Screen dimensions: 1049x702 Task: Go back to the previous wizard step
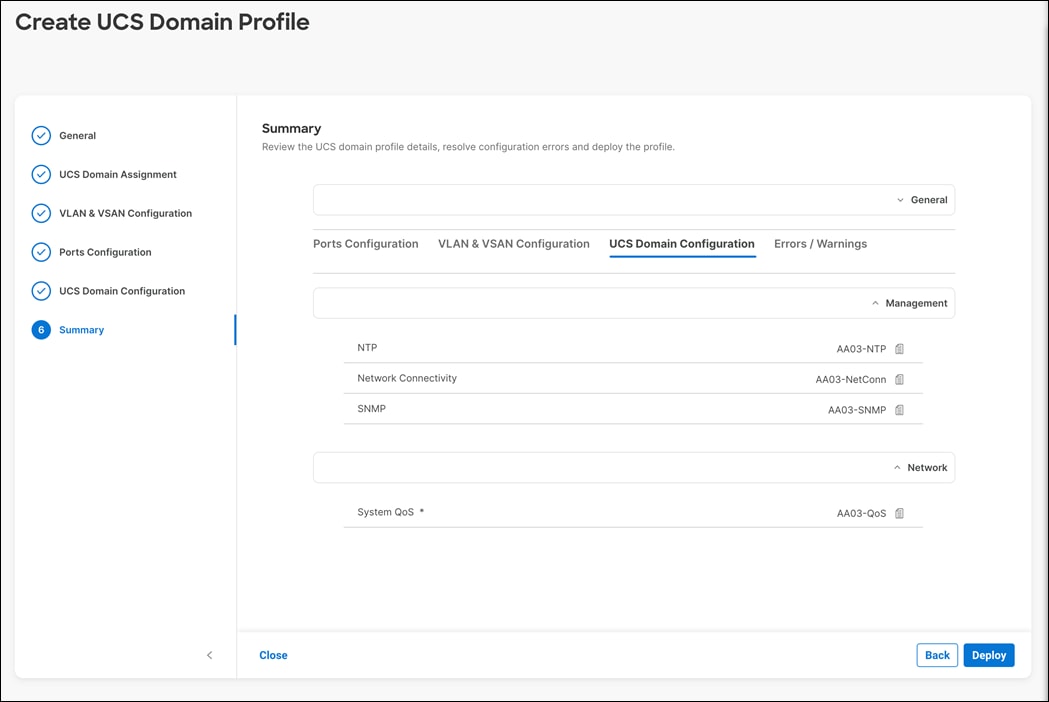click(936, 655)
